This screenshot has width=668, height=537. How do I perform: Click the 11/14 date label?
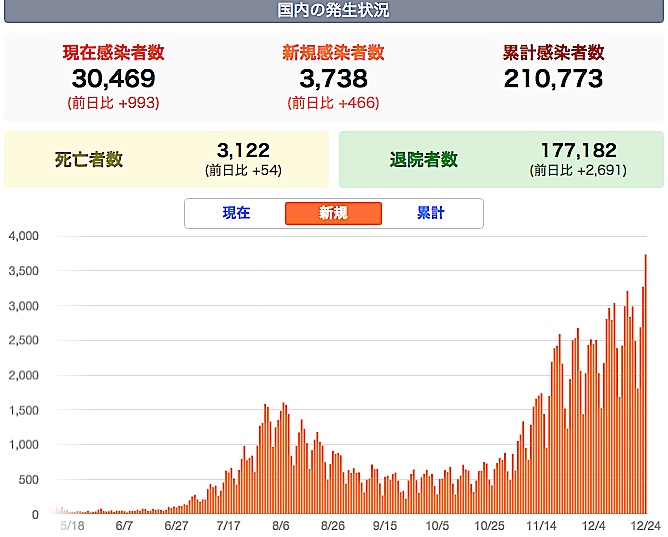pos(541,526)
